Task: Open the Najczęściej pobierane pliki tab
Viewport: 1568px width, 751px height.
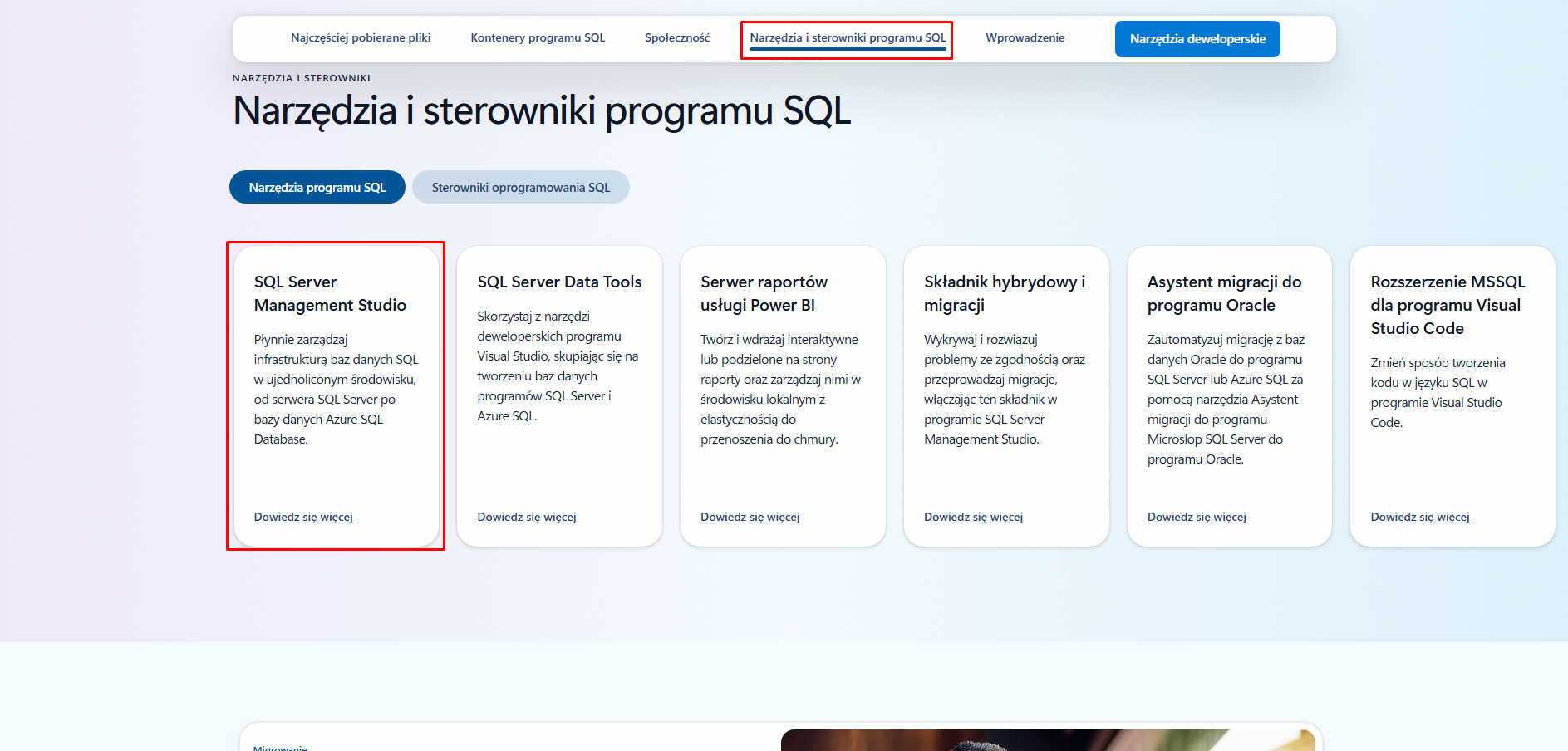Action: [x=361, y=38]
